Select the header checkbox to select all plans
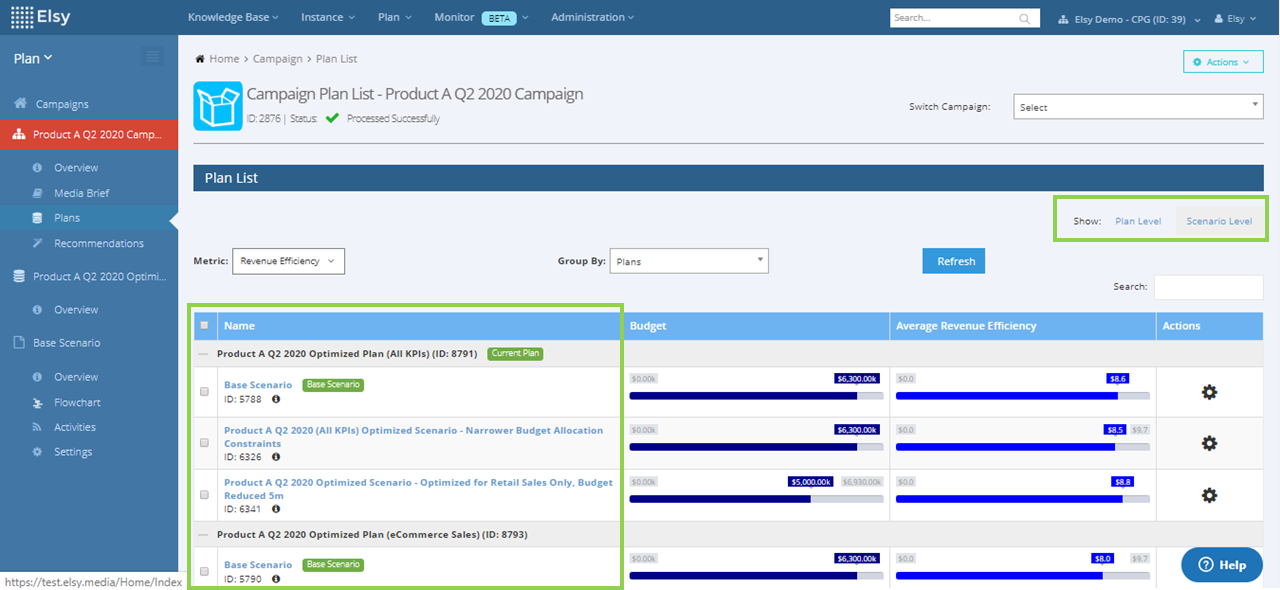Screen dimensions: 1280x590 204,324
